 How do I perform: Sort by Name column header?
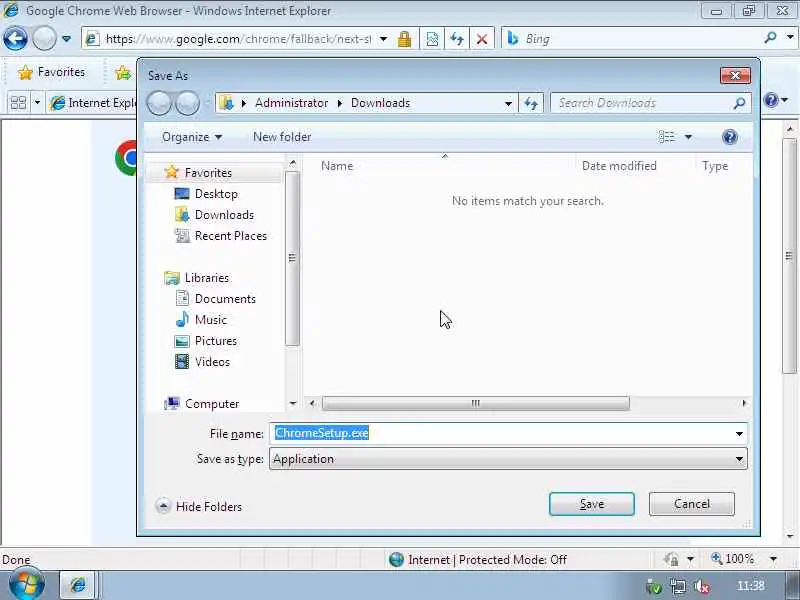[x=337, y=166]
